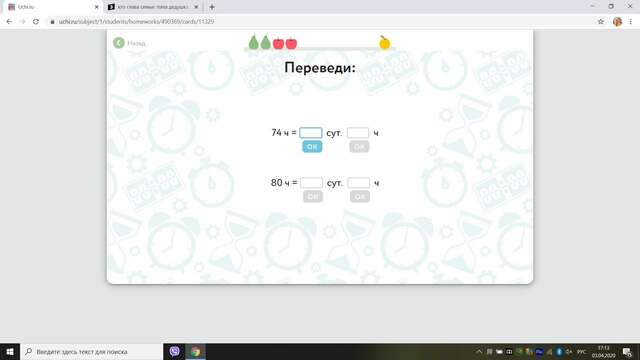Select days input field for 74 ч

click(x=311, y=133)
